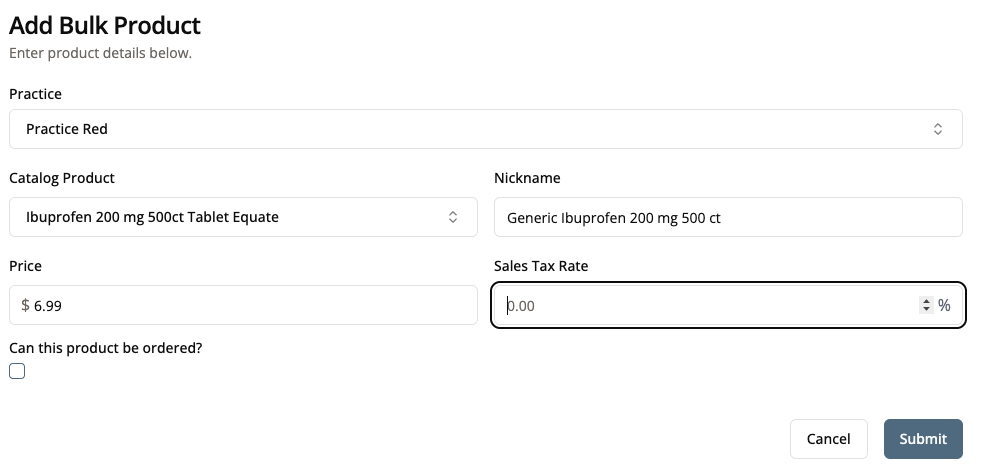Click the up-down chevron in Catalog Product field

(x=453, y=217)
